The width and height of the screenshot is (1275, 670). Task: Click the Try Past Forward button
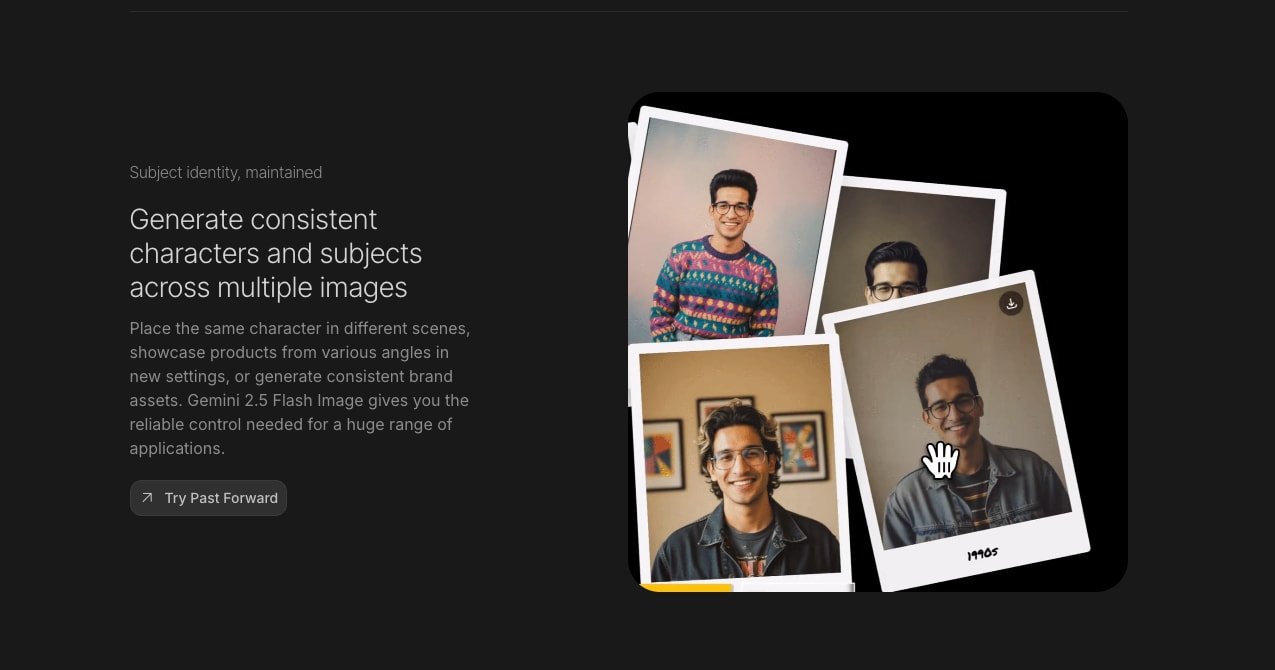pyautogui.click(x=208, y=498)
